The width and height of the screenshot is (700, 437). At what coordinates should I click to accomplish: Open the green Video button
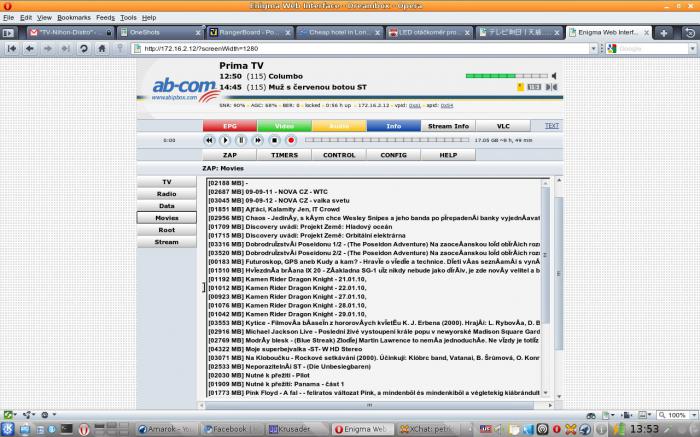284,126
